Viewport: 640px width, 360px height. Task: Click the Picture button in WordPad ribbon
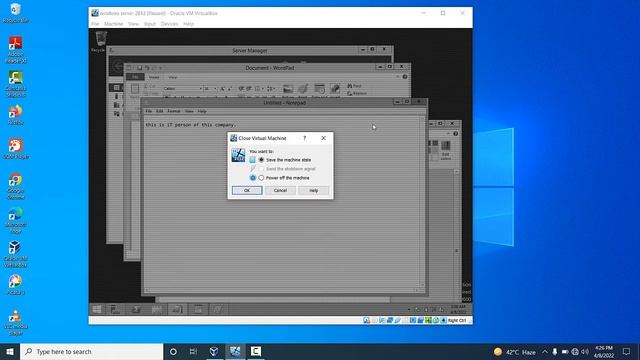click(288, 91)
